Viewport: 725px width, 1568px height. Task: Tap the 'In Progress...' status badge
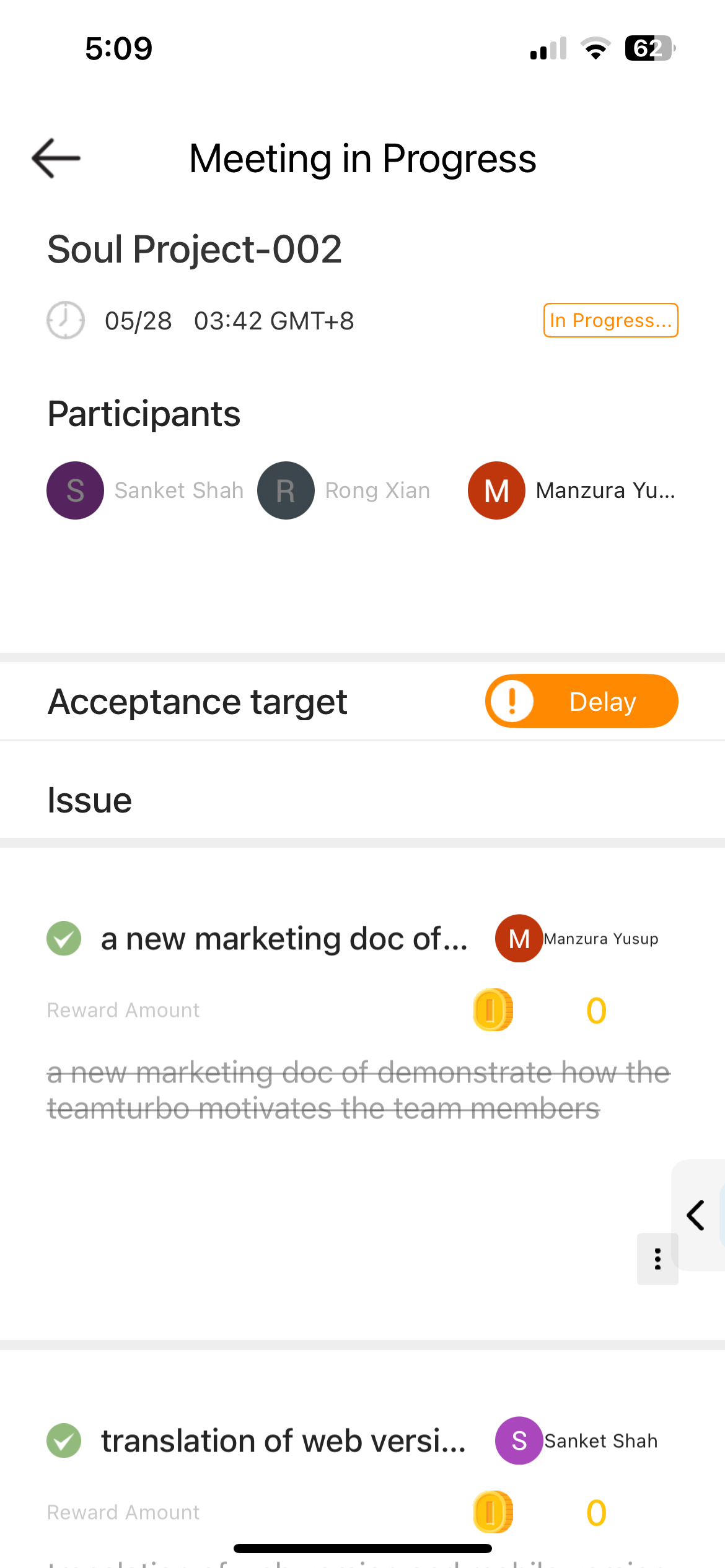click(x=610, y=320)
